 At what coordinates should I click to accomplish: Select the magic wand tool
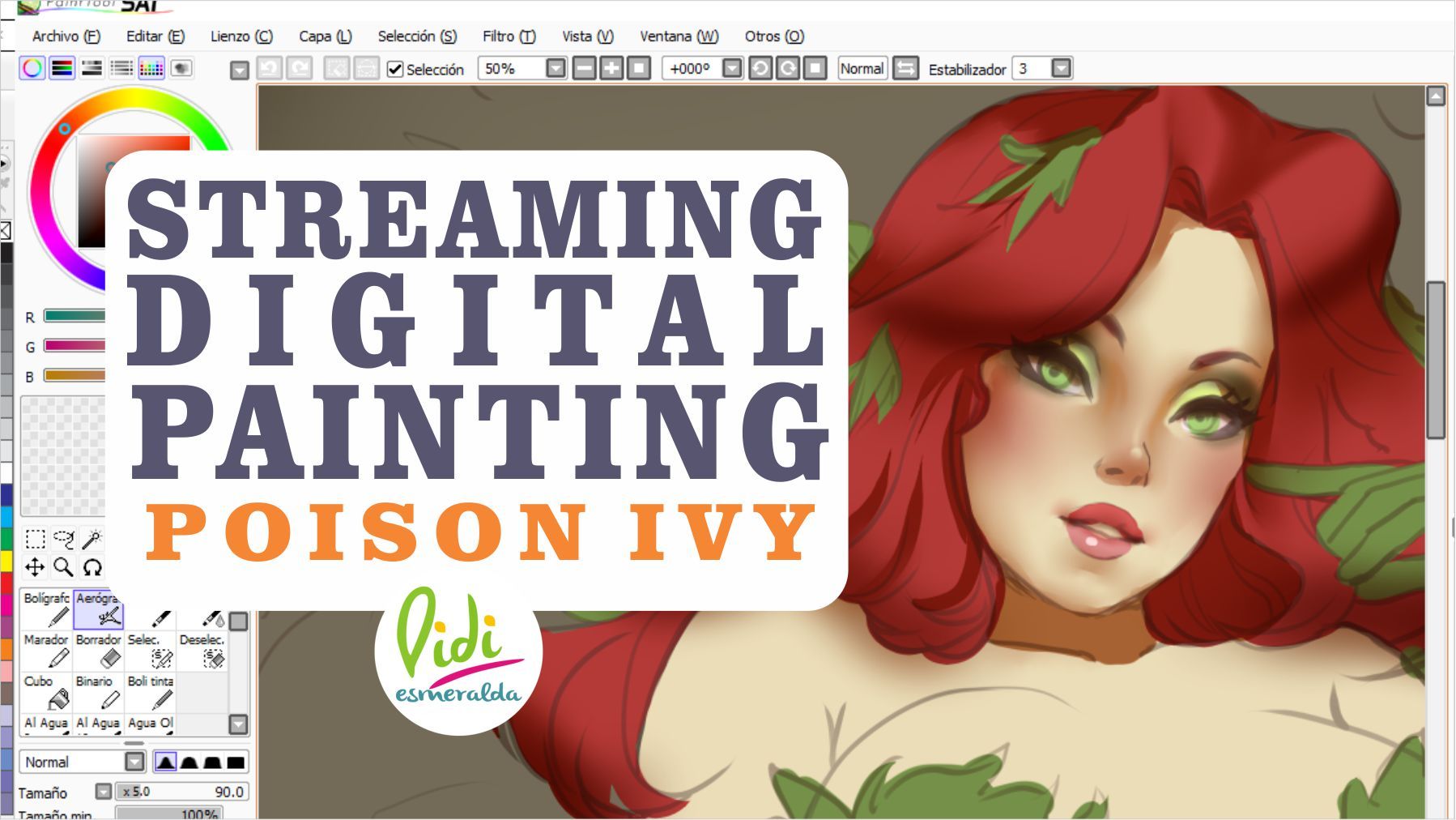92,539
